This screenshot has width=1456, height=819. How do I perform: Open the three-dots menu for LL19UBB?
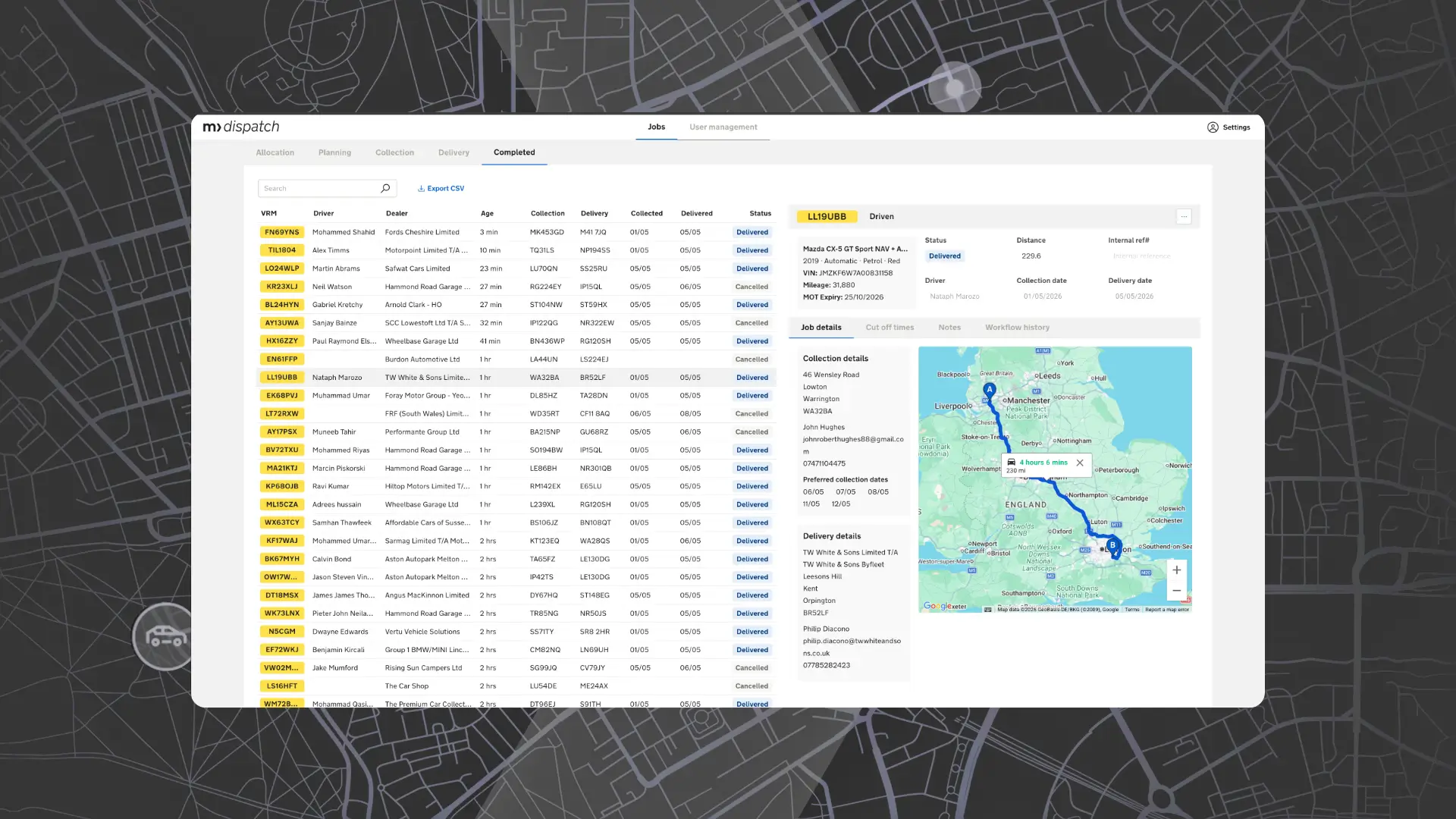(1184, 217)
